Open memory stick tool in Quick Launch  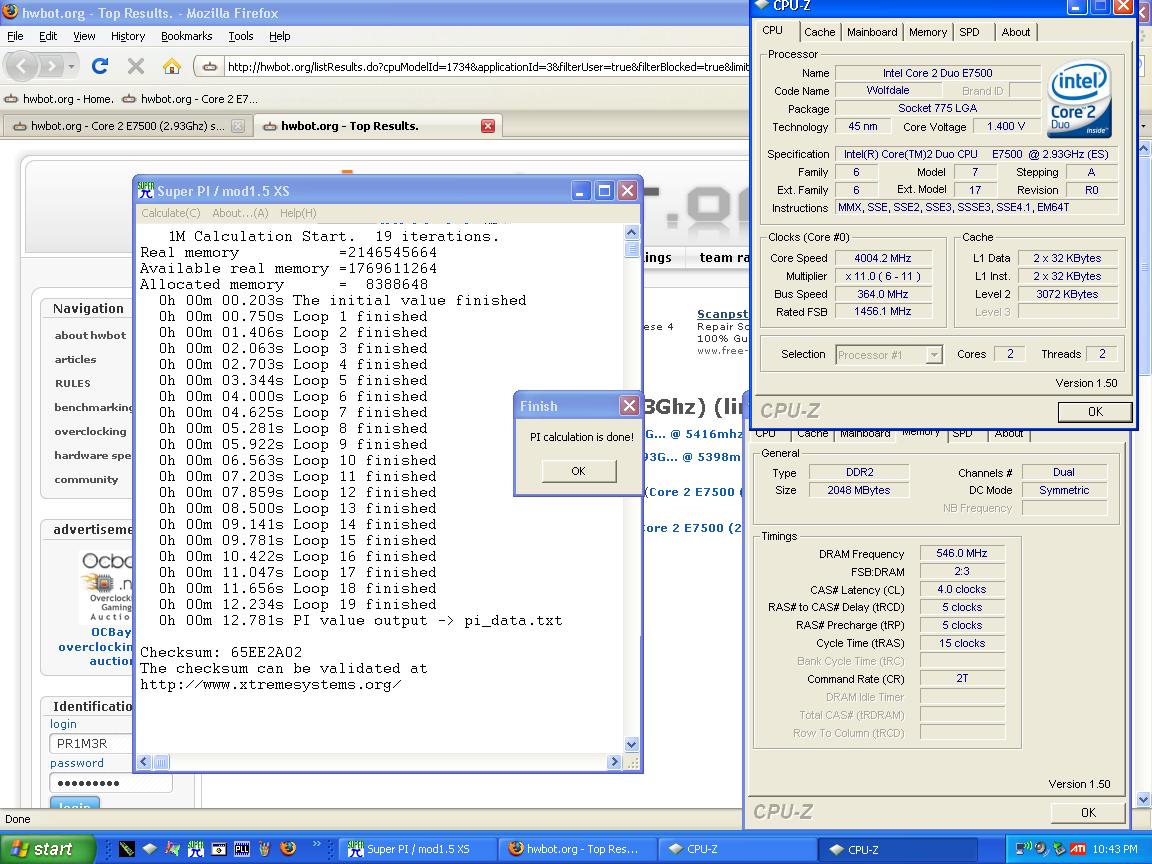coord(126,849)
